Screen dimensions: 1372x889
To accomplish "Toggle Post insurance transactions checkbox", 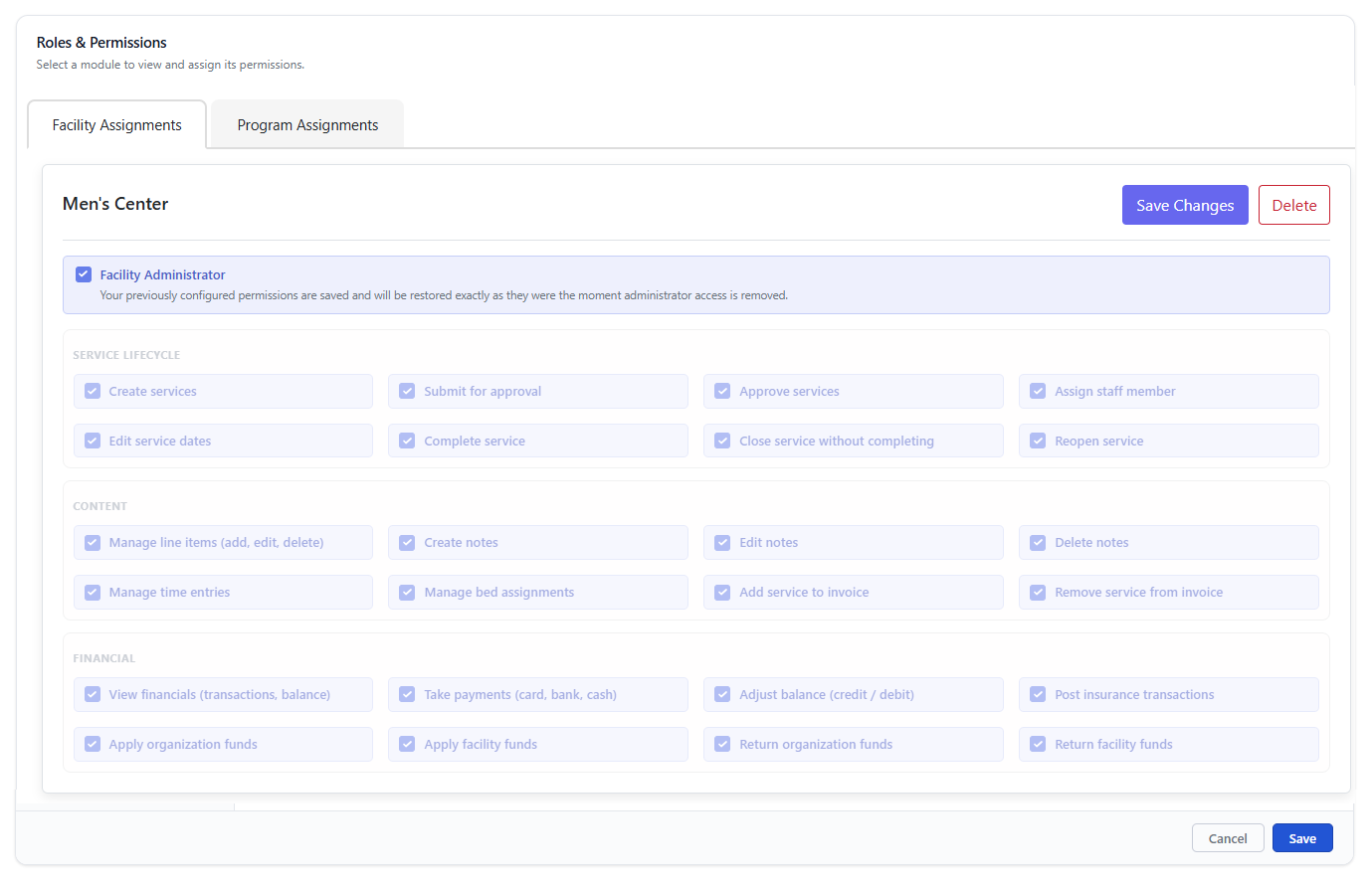I will (x=1038, y=694).
